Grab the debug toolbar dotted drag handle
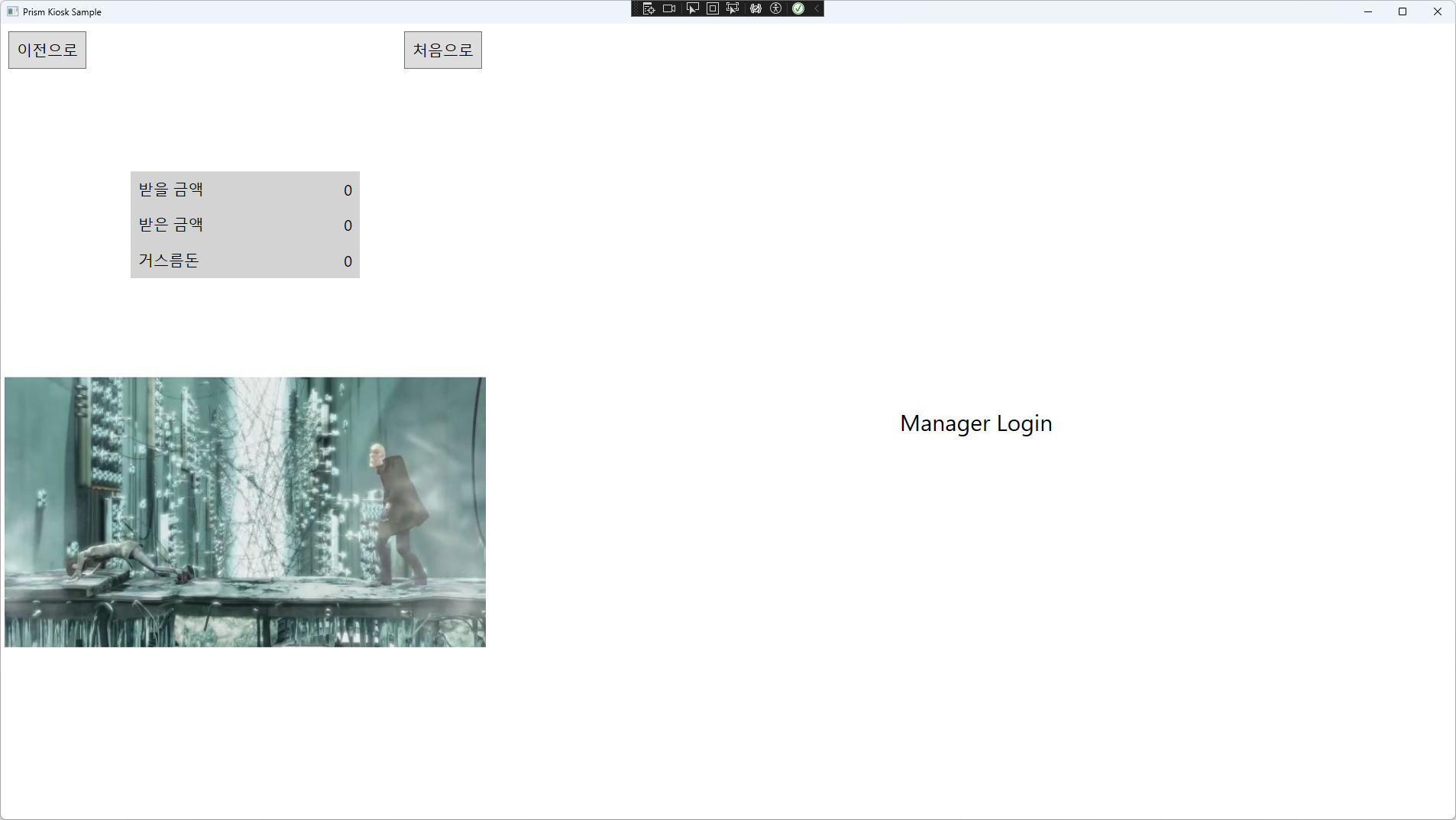Viewport: 1456px width, 820px height. click(x=636, y=8)
